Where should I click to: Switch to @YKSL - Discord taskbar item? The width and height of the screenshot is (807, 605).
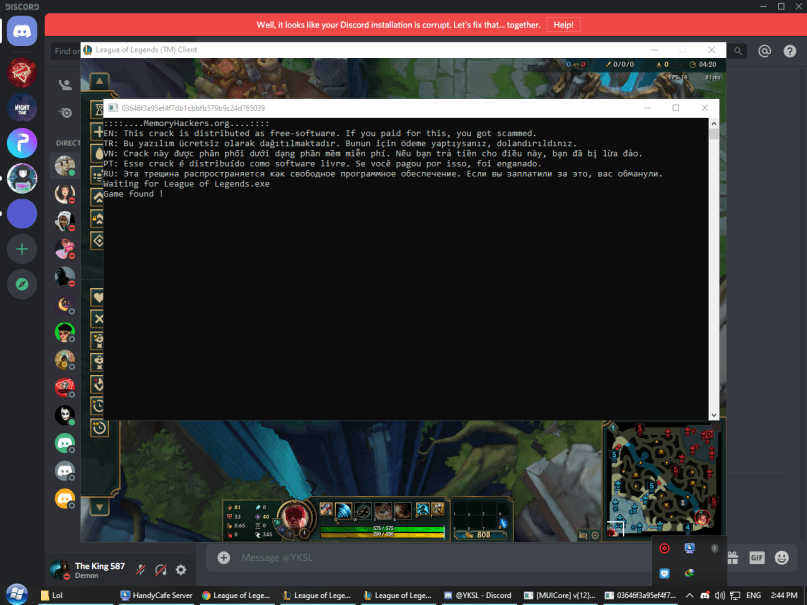point(479,595)
